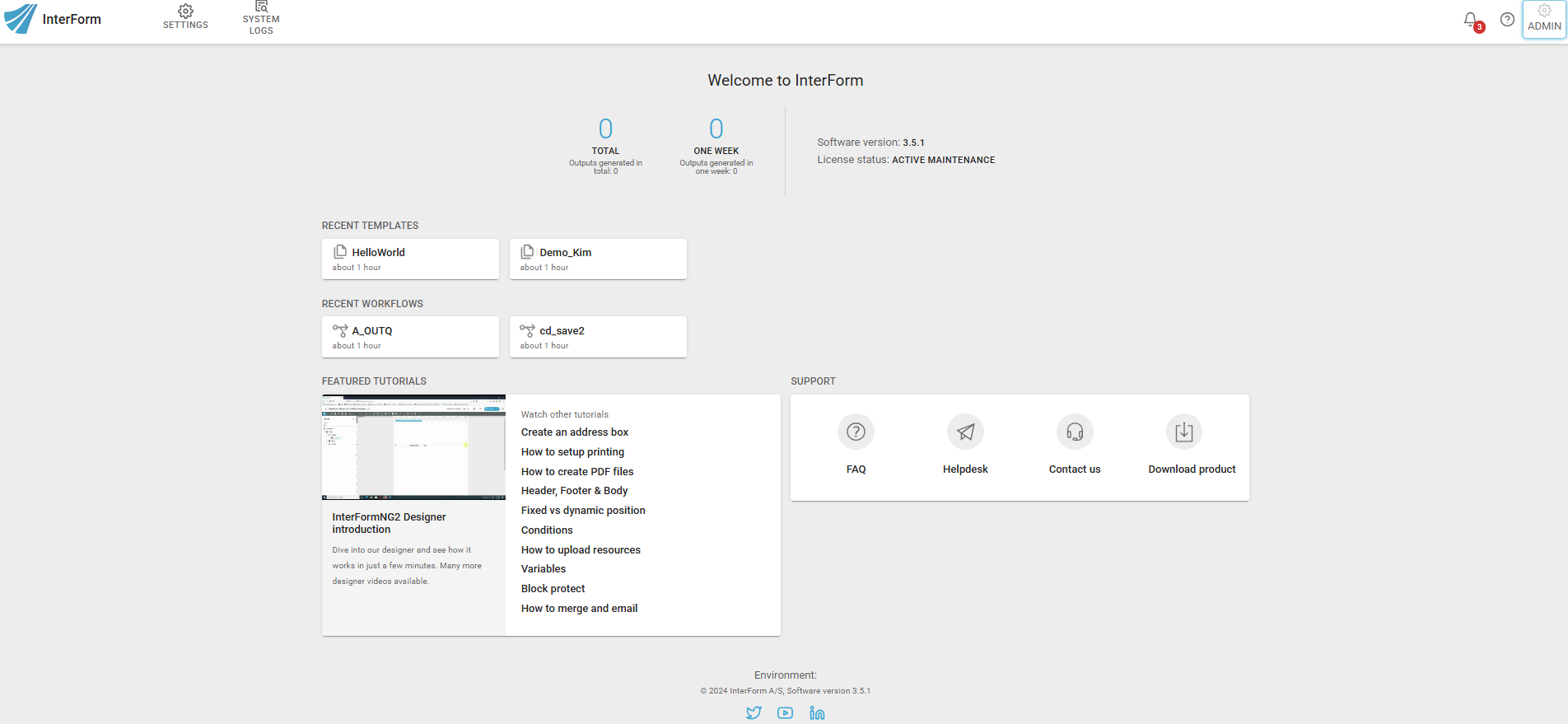Image resolution: width=1568 pixels, height=724 pixels.
Task: Open the Twitter icon in footer
Action: click(x=754, y=713)
